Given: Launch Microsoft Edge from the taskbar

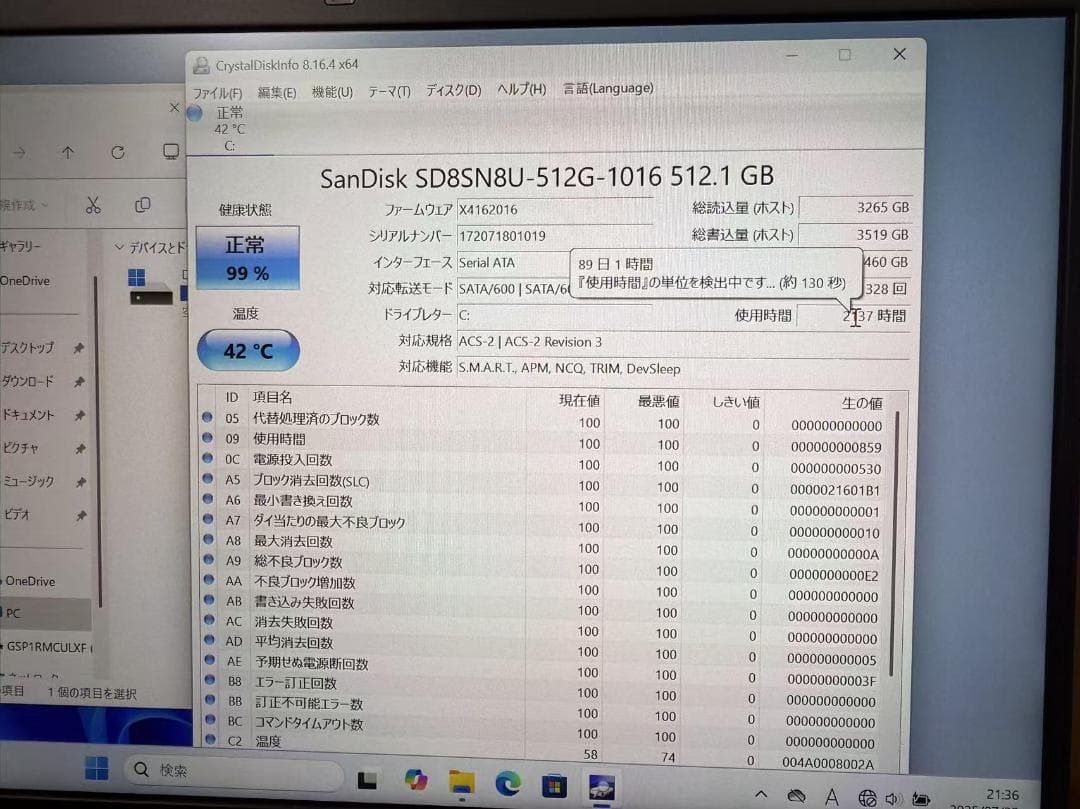Looking at the screenshot, I should 508,781.
